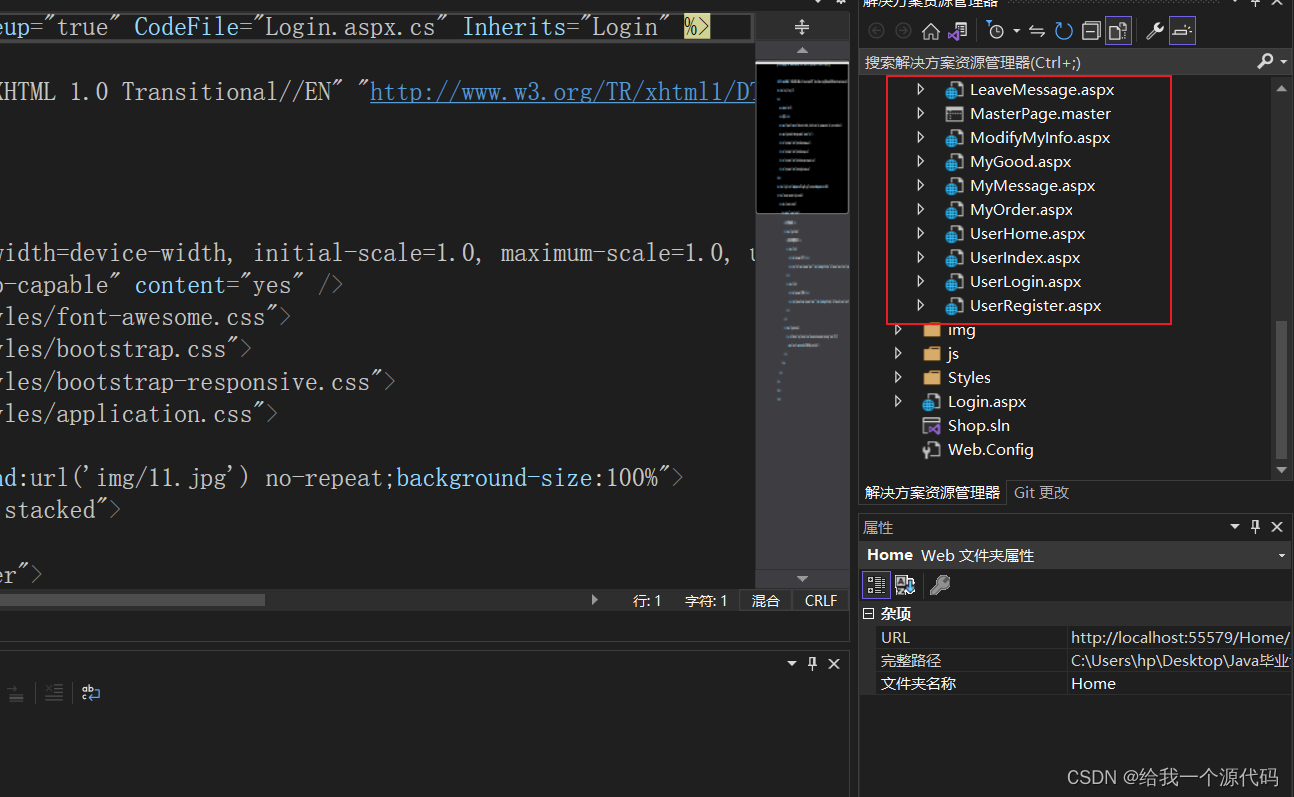The image size is (1294, 797).
Task: Unpin the Properties window
Action: 1255,526
